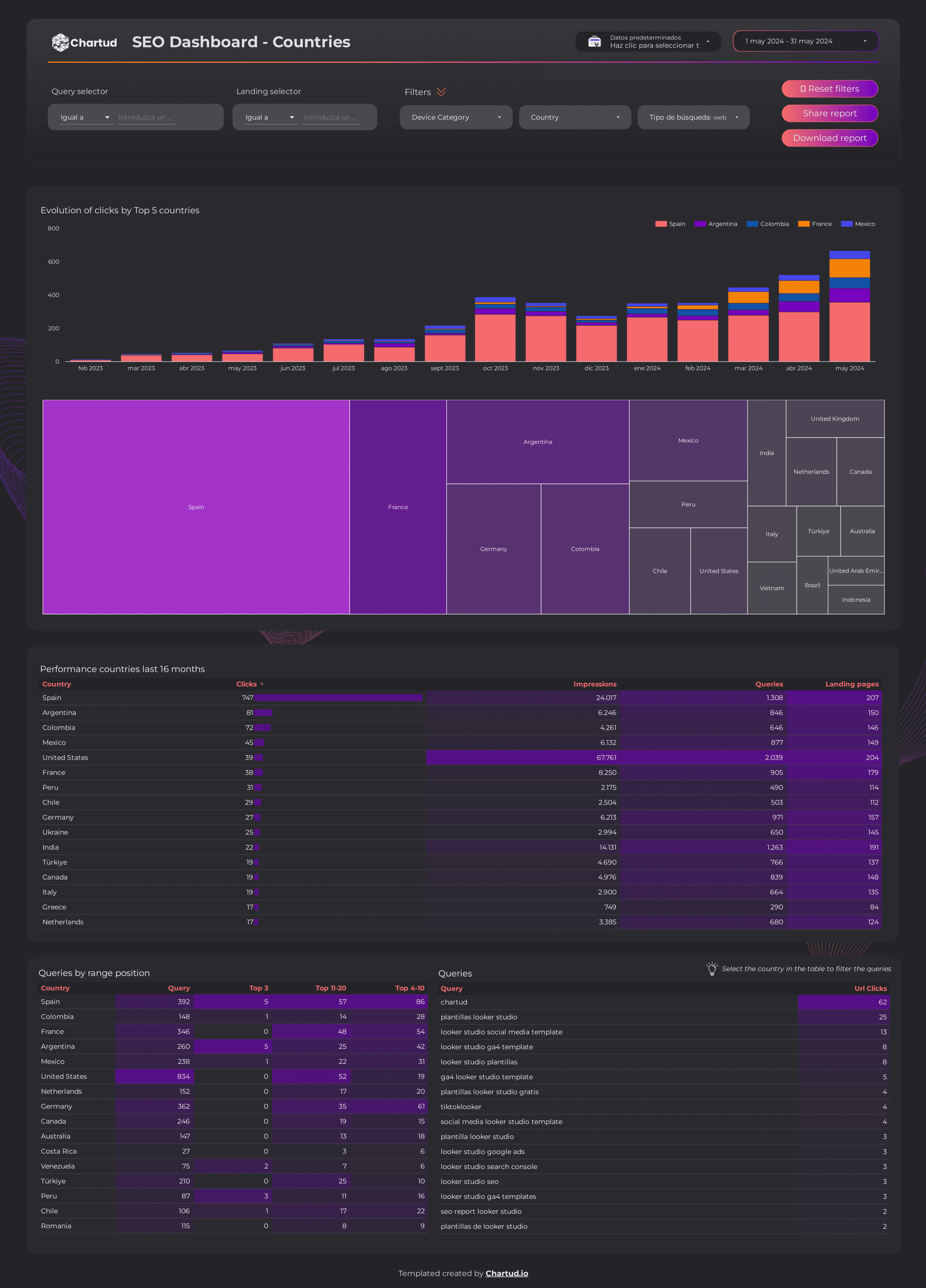Toggle the France legend entry
The height and width of the screenshot is (1288, 926).
click(x=815, y=224)
